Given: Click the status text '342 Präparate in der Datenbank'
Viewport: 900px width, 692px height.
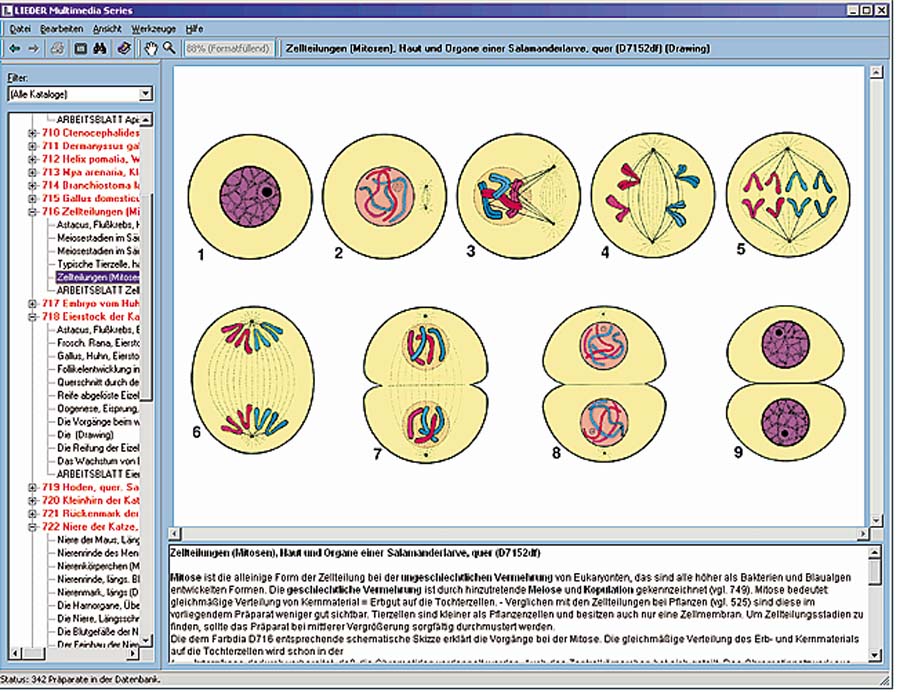Looking at the screenshot, I should point(94,679).
